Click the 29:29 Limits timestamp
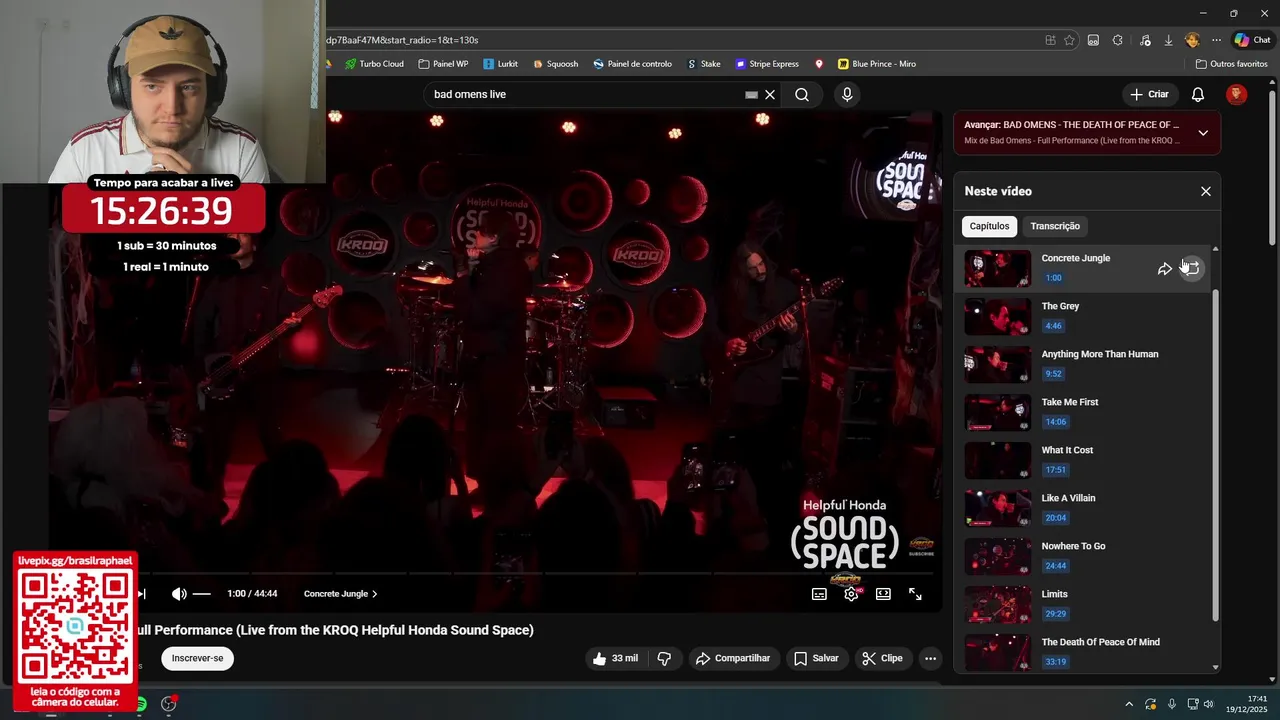Screen dimensions: 1280x720 point(1055,614)
